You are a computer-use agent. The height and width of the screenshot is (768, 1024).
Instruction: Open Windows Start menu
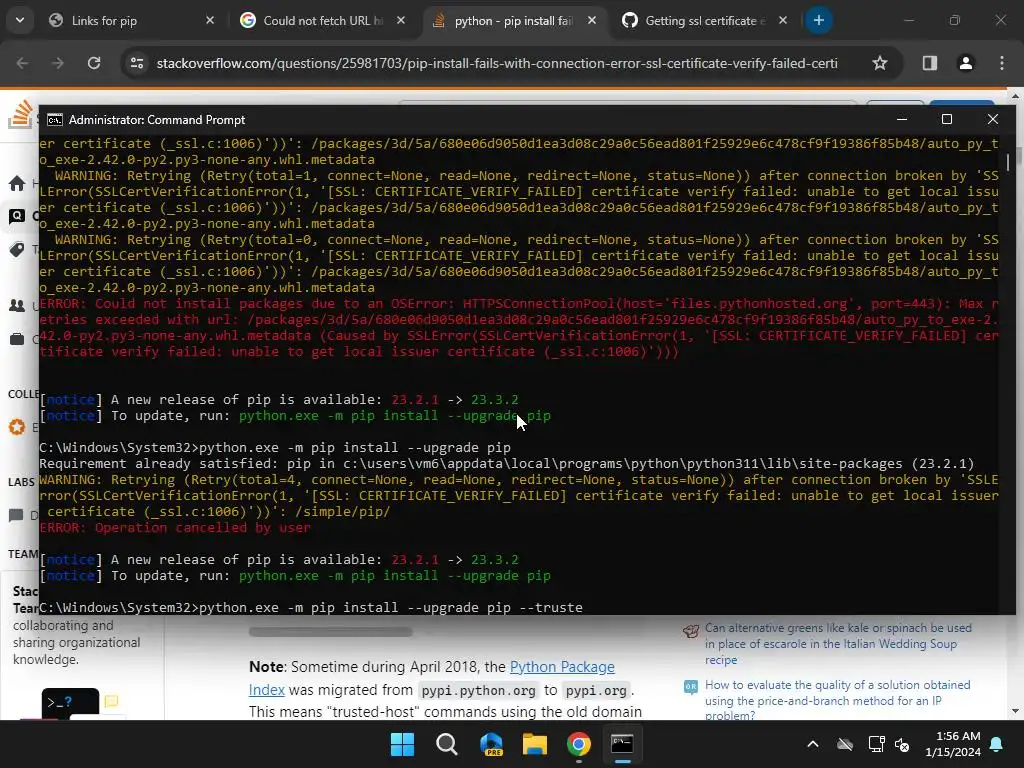402,744
